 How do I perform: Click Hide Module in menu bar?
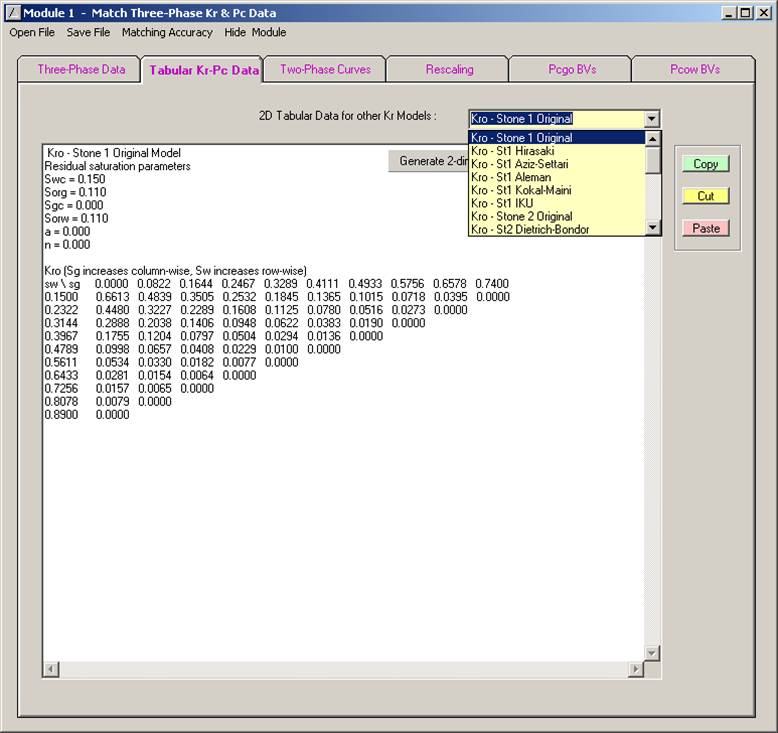tap(255, 32)
